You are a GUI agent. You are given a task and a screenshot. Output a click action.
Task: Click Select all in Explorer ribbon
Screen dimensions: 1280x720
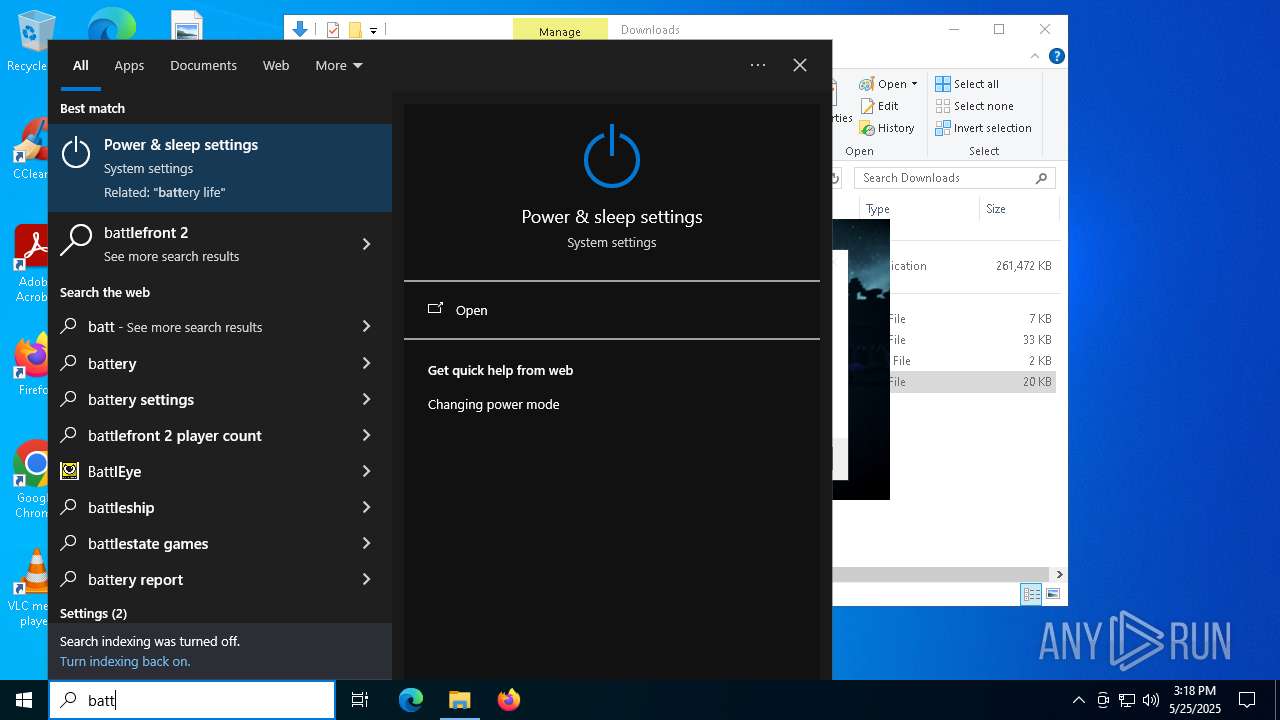[x=967, y=84]
